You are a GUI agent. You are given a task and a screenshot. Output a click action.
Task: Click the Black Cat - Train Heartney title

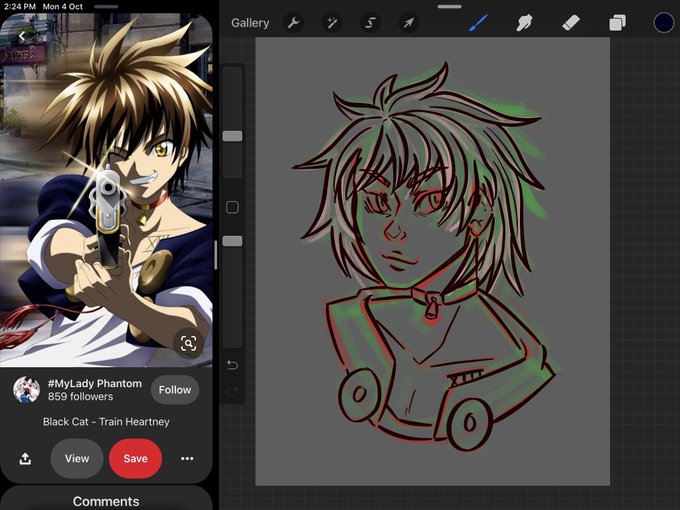pos(106,422)
